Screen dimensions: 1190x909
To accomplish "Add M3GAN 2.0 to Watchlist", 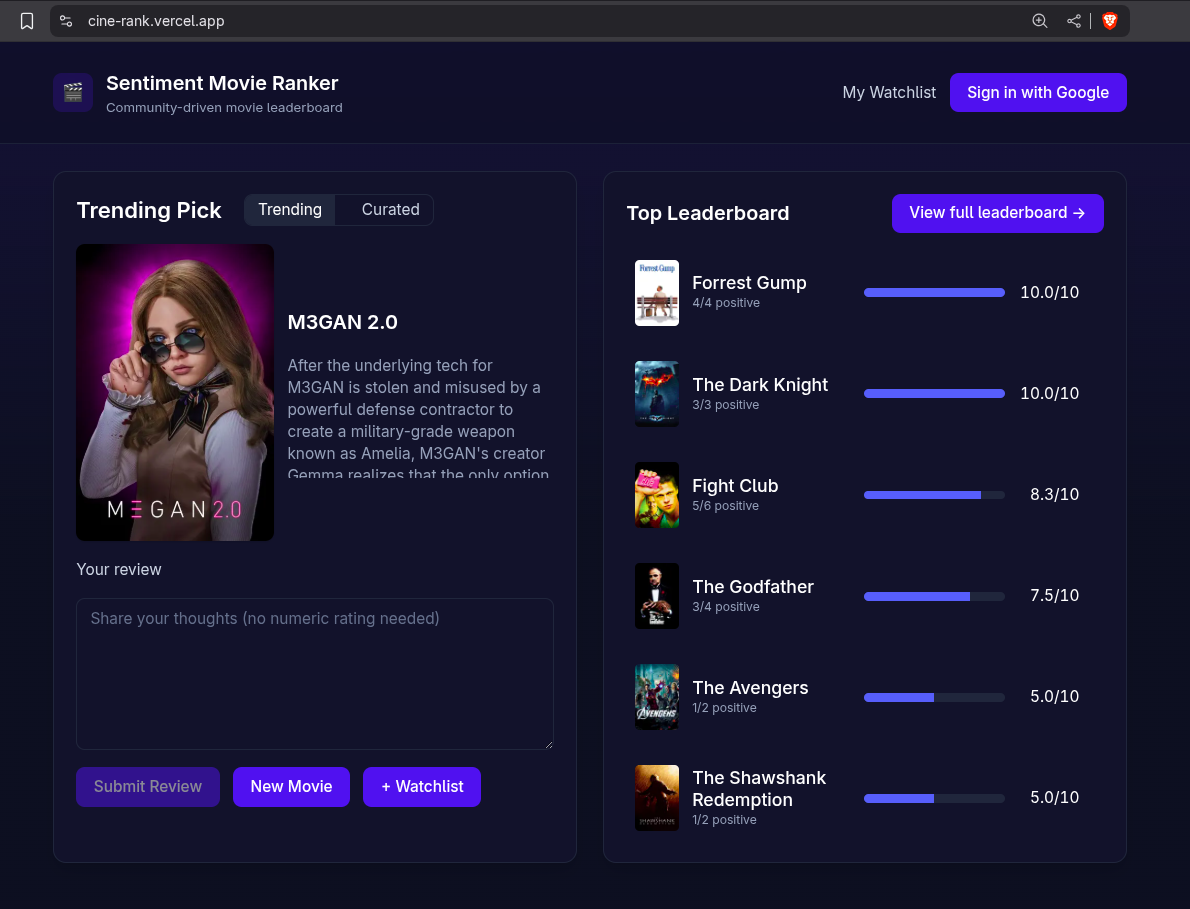I will (x=421, y=787).
